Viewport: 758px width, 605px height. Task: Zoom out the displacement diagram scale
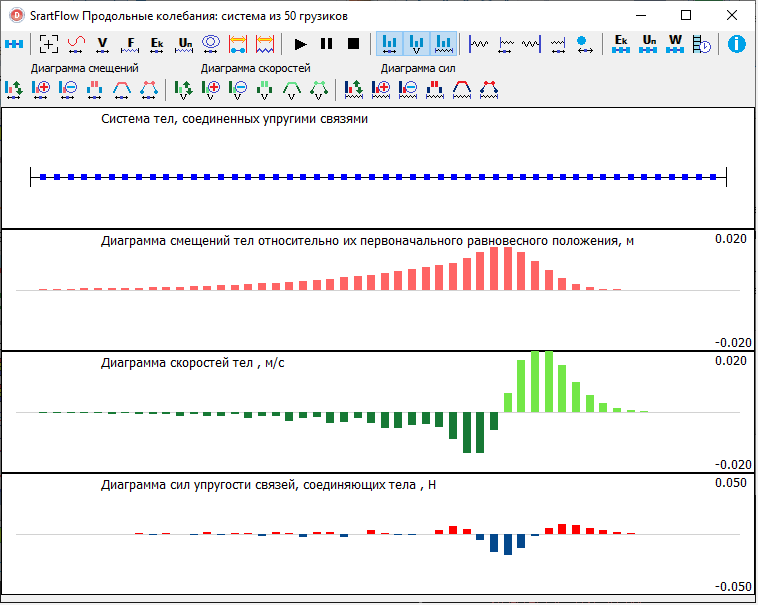pos(68,90)
